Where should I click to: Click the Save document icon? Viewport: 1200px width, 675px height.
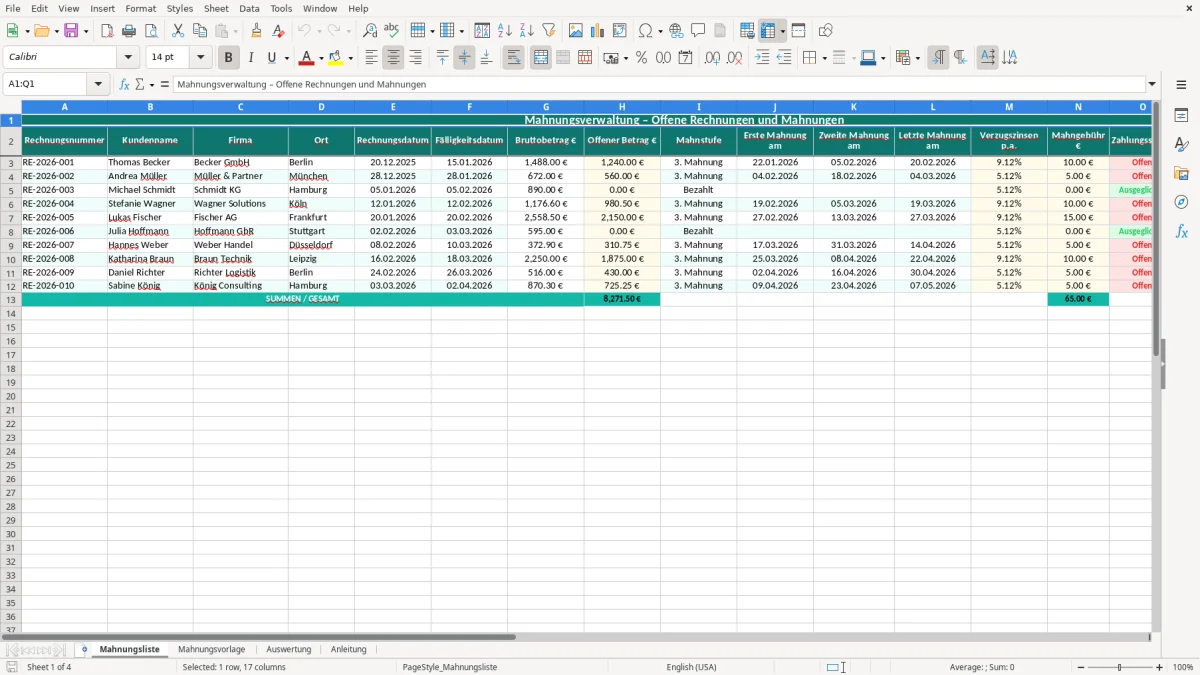71,31
